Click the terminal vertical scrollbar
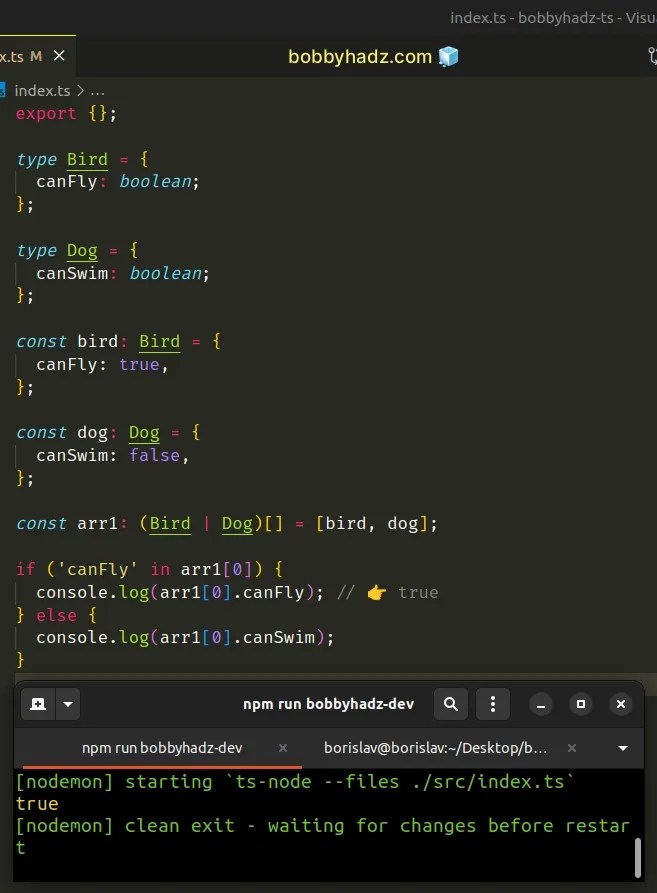 click(x=638, y=858)
